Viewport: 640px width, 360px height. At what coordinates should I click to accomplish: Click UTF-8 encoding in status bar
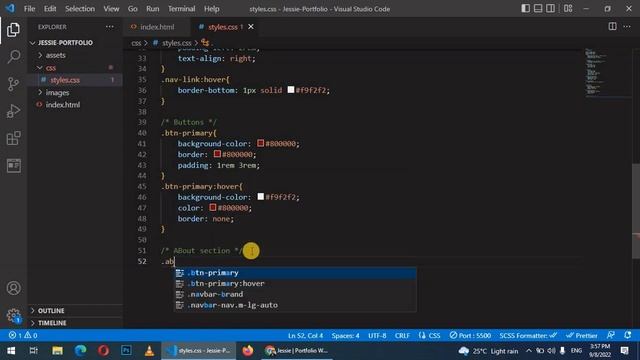[377, 335]
